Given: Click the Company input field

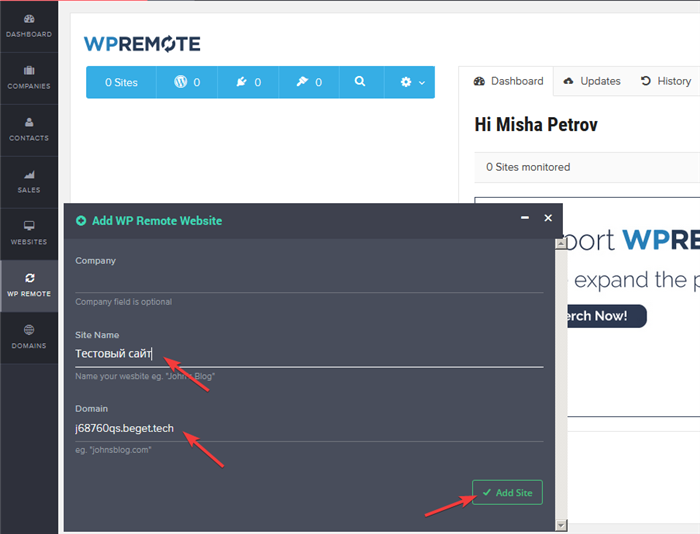Looking at the screenshot, I should pos(309,281).
